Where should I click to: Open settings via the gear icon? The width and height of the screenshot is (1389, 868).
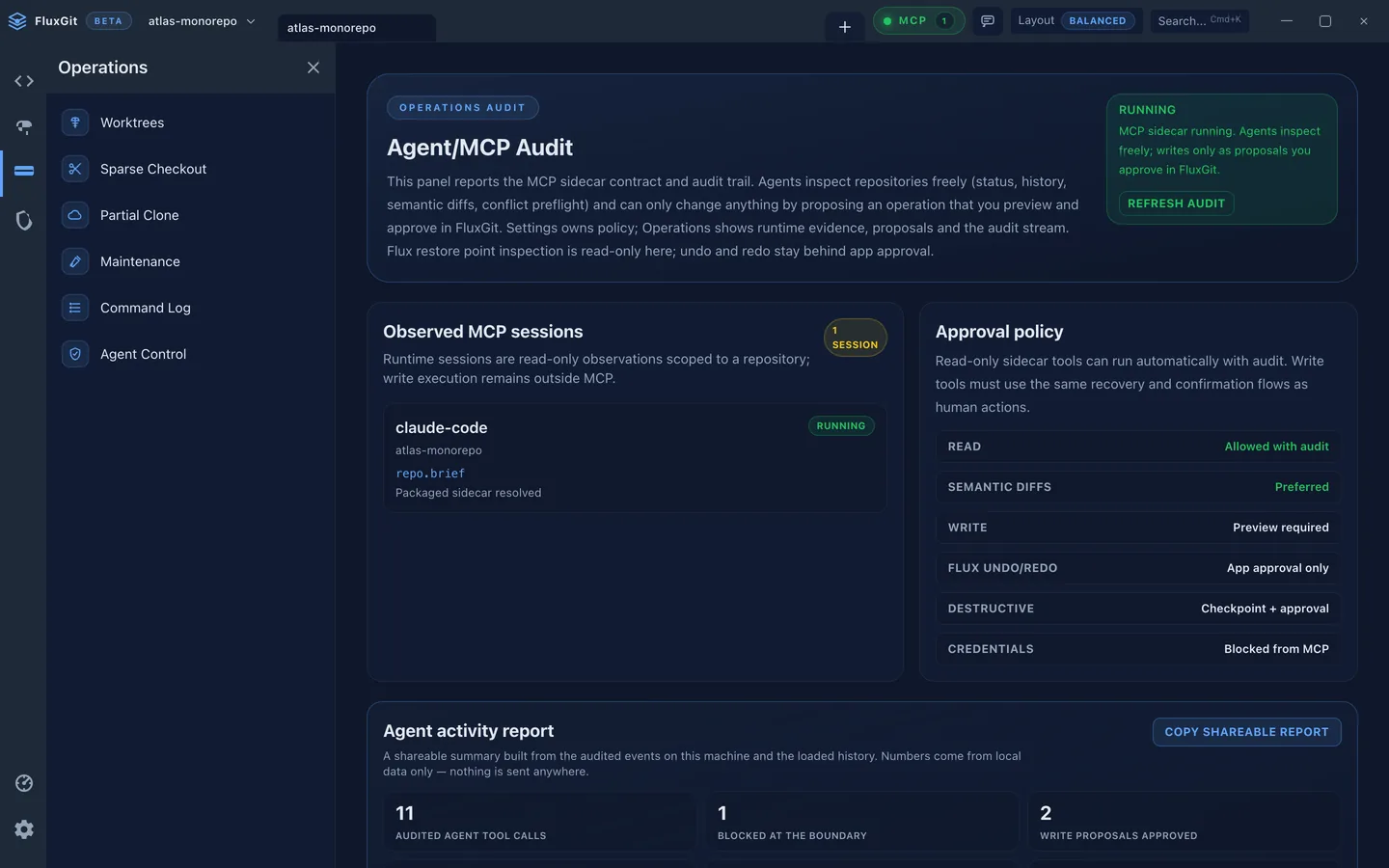point(24,829)
